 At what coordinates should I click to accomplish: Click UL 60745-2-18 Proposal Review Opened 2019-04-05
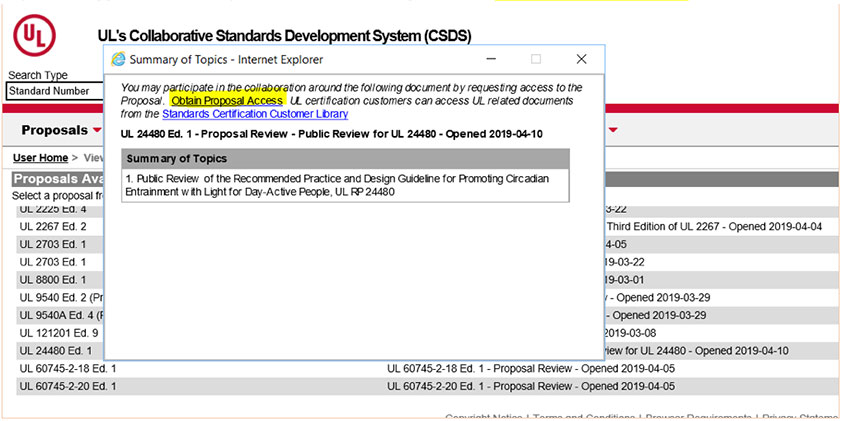point(531,369)
